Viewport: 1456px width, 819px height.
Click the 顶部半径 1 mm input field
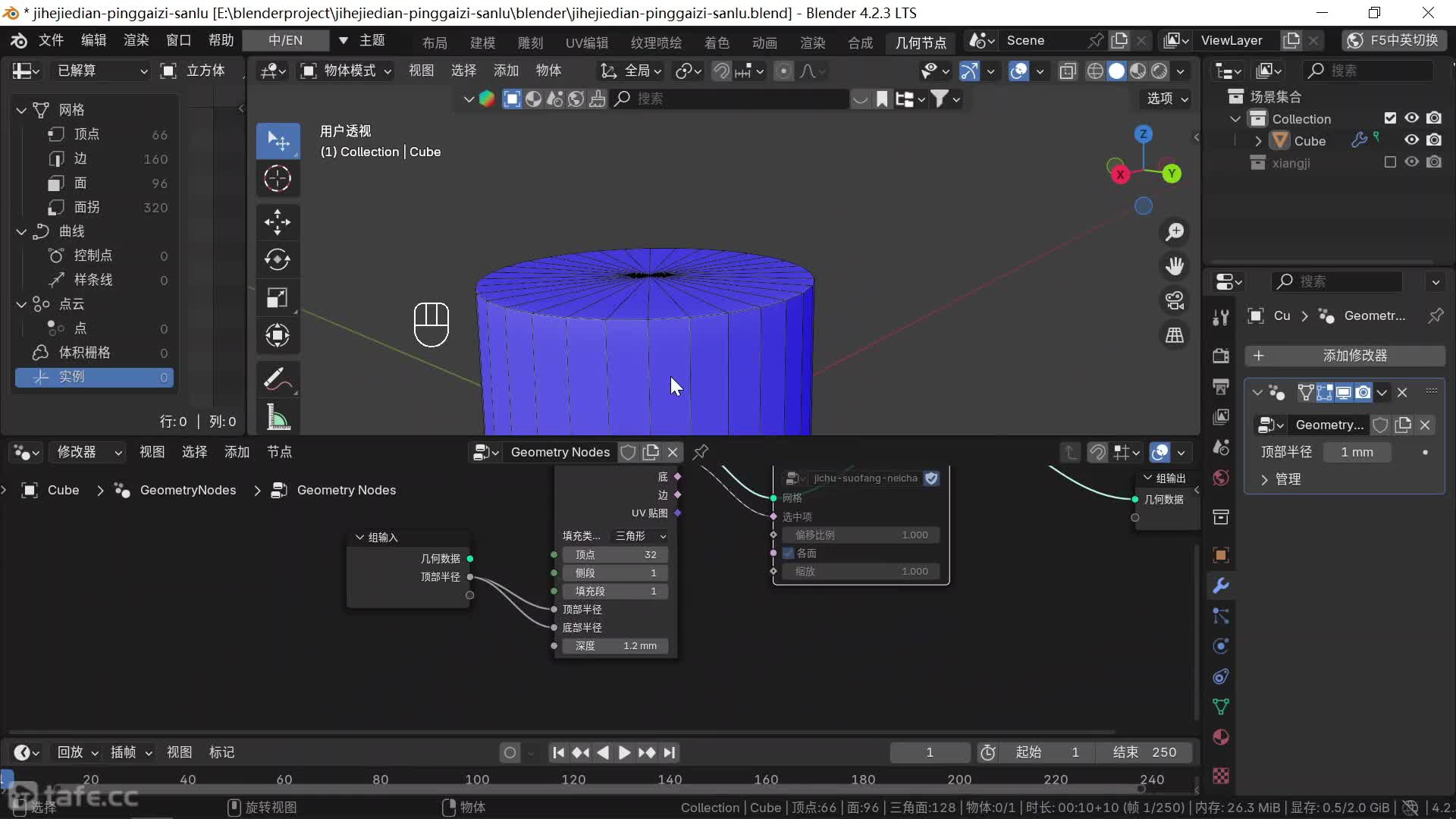[x=1357, y=452]
